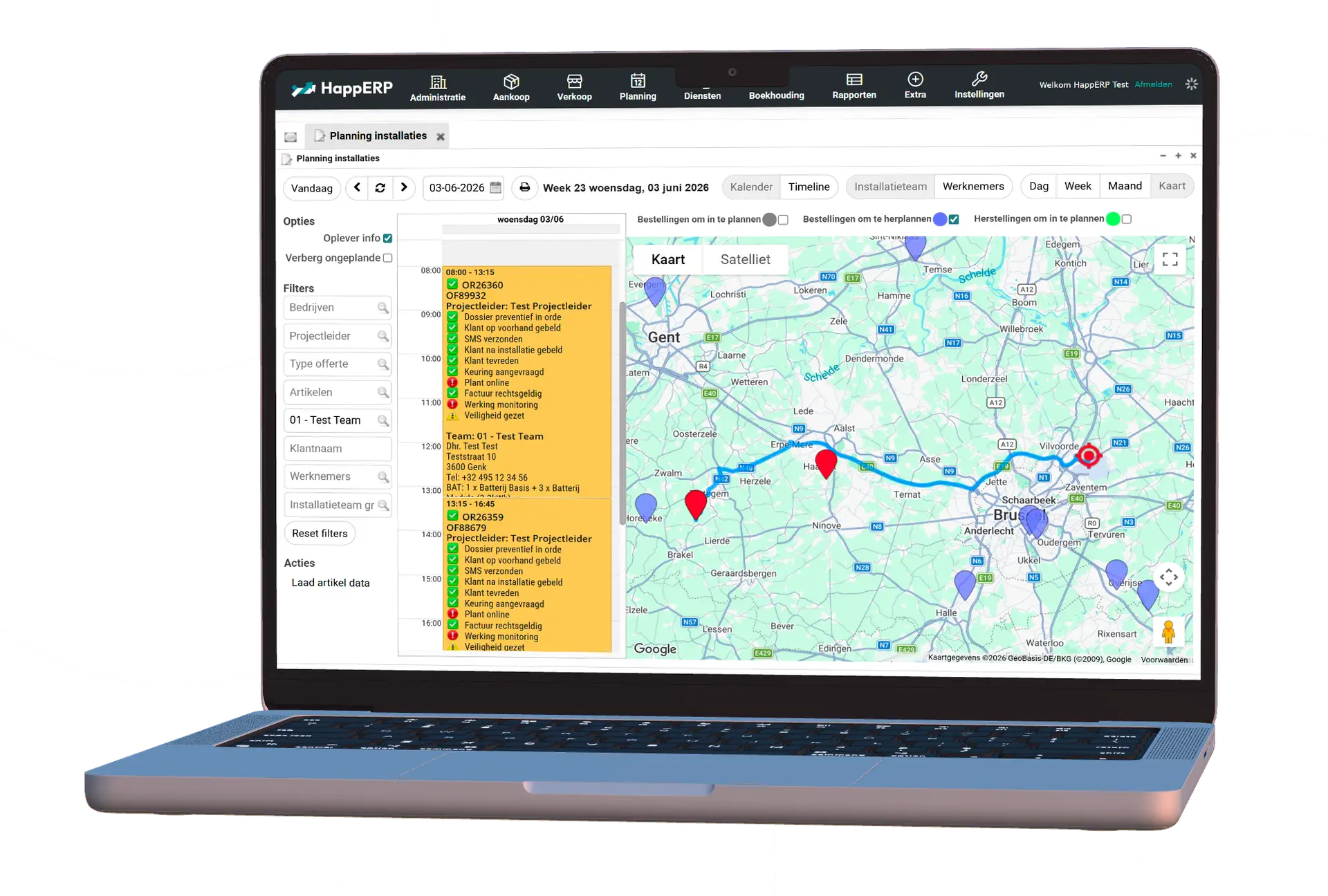The height and width of the screenshot is (896, 1328).
Task: Click the green swatch for Herstellingen
Action: click(x=1113, y=218)
